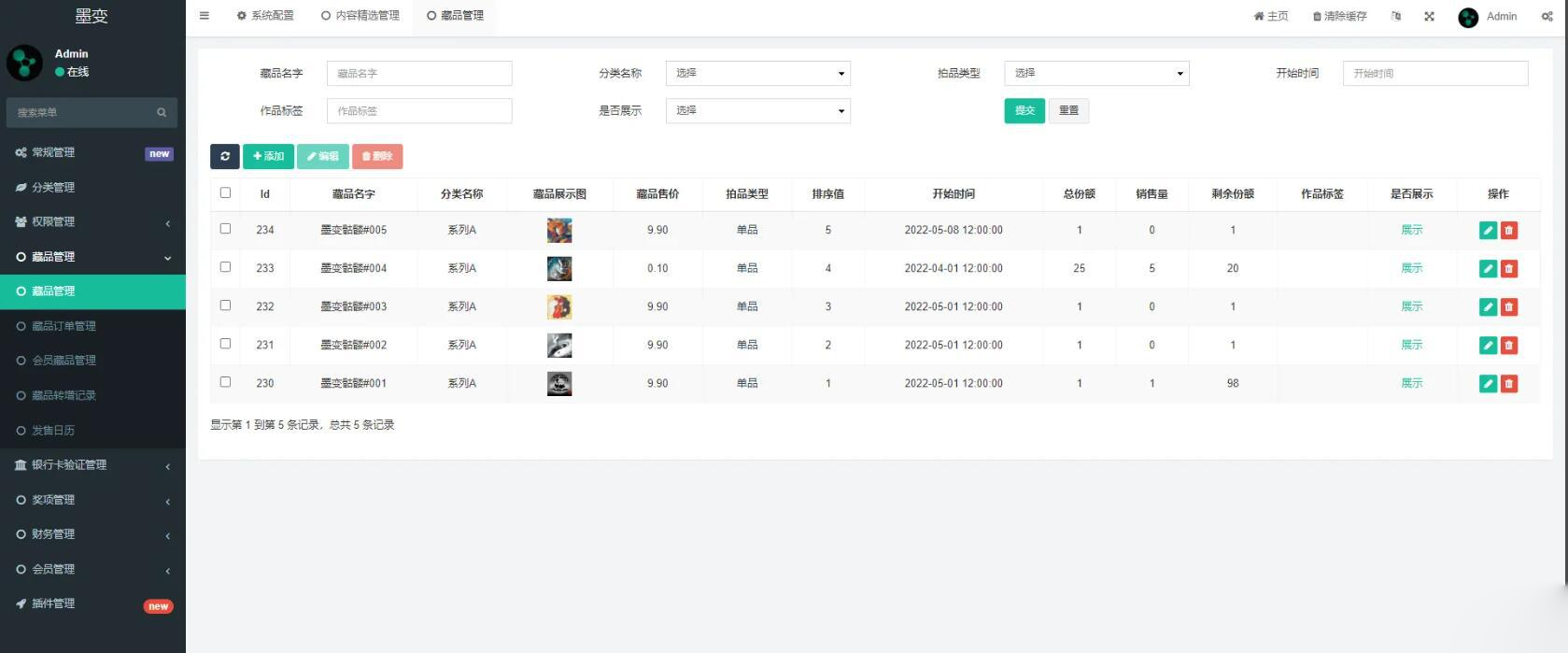This screenshot has height=653, width=1568.
Task: Click red delete icon for row 231
Action: click(1508, 346)
